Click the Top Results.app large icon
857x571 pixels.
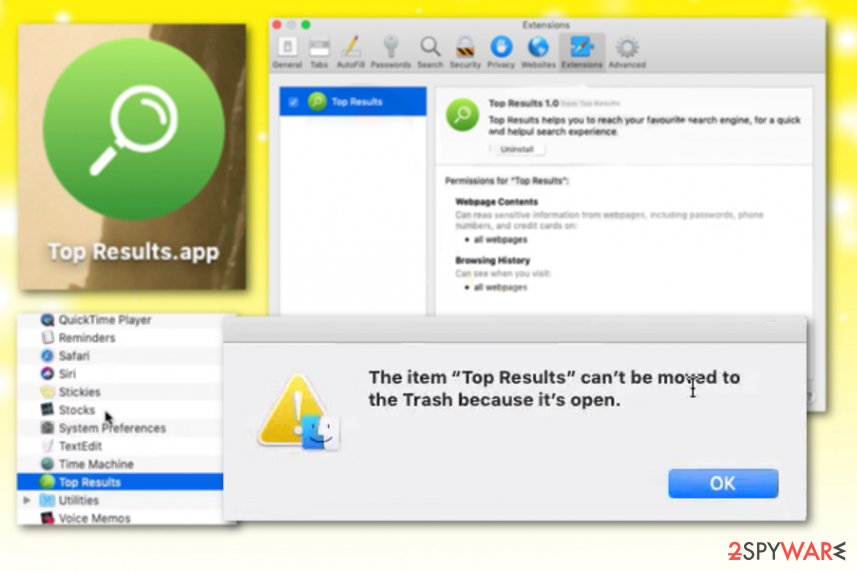pyautogui.click(x=133, y=129)
